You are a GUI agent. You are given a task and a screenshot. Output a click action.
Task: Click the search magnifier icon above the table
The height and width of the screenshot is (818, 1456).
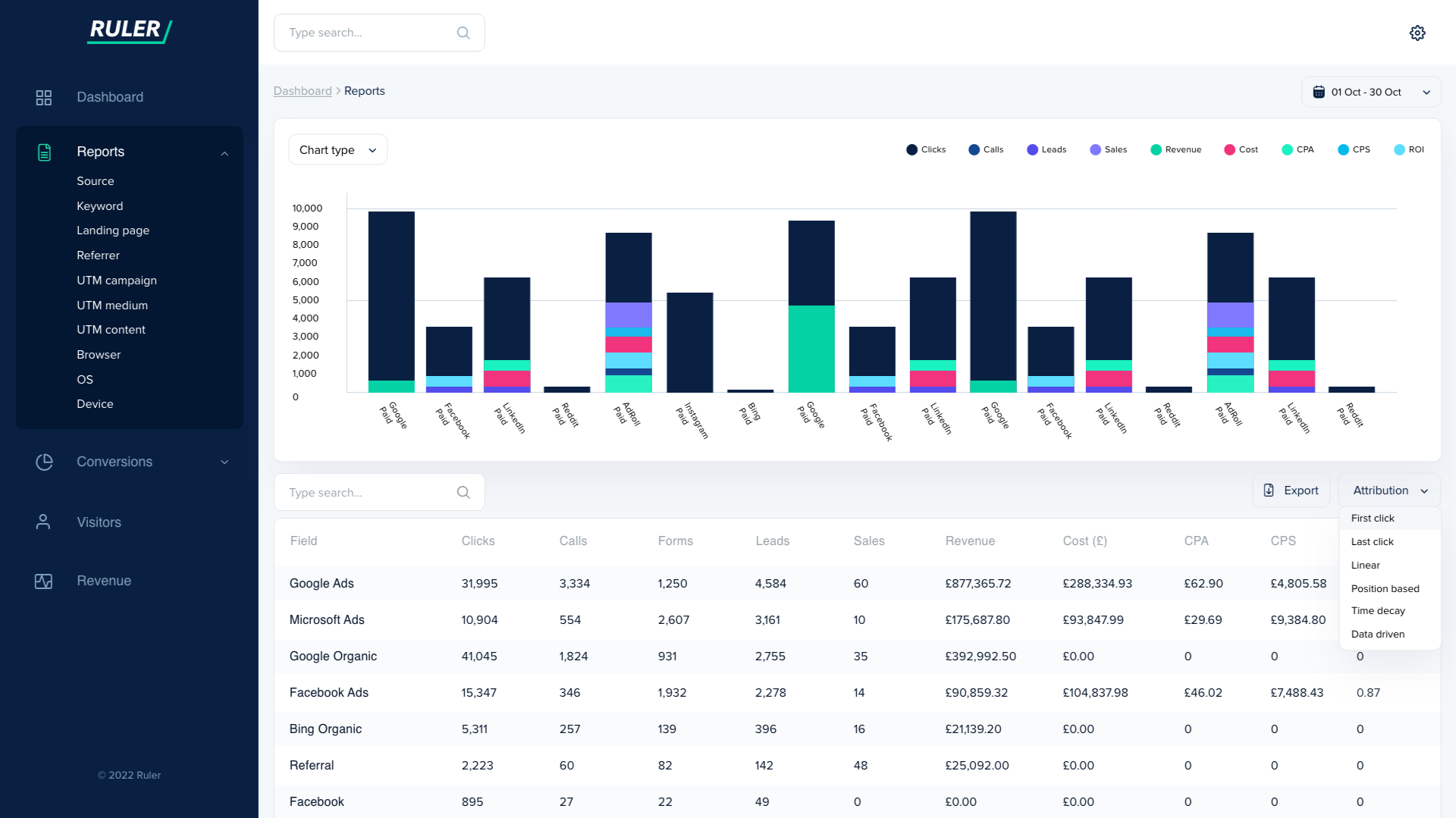(x=463, y=492)
